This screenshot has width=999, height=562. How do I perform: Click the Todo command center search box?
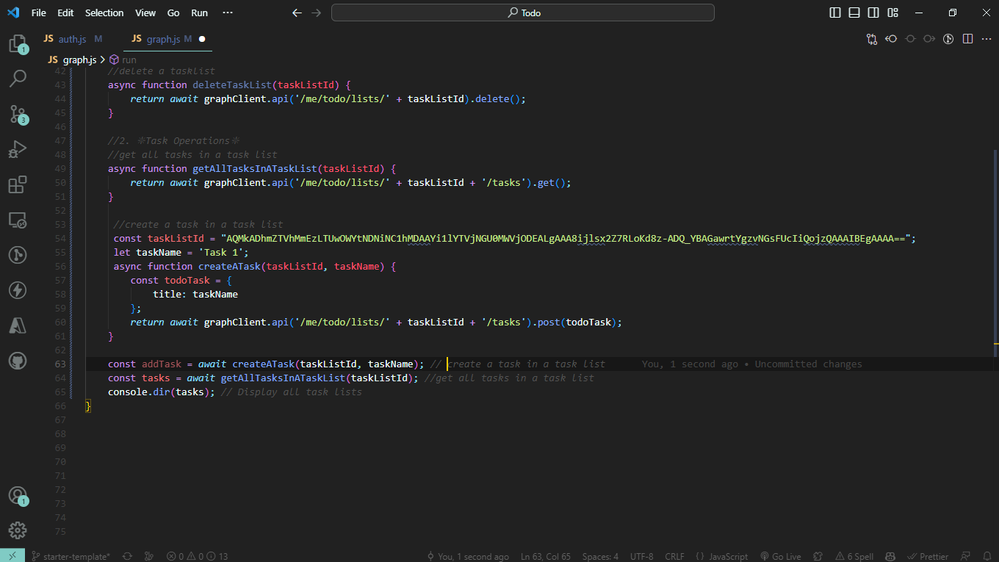pyautogui.click(x=523, y=13)
